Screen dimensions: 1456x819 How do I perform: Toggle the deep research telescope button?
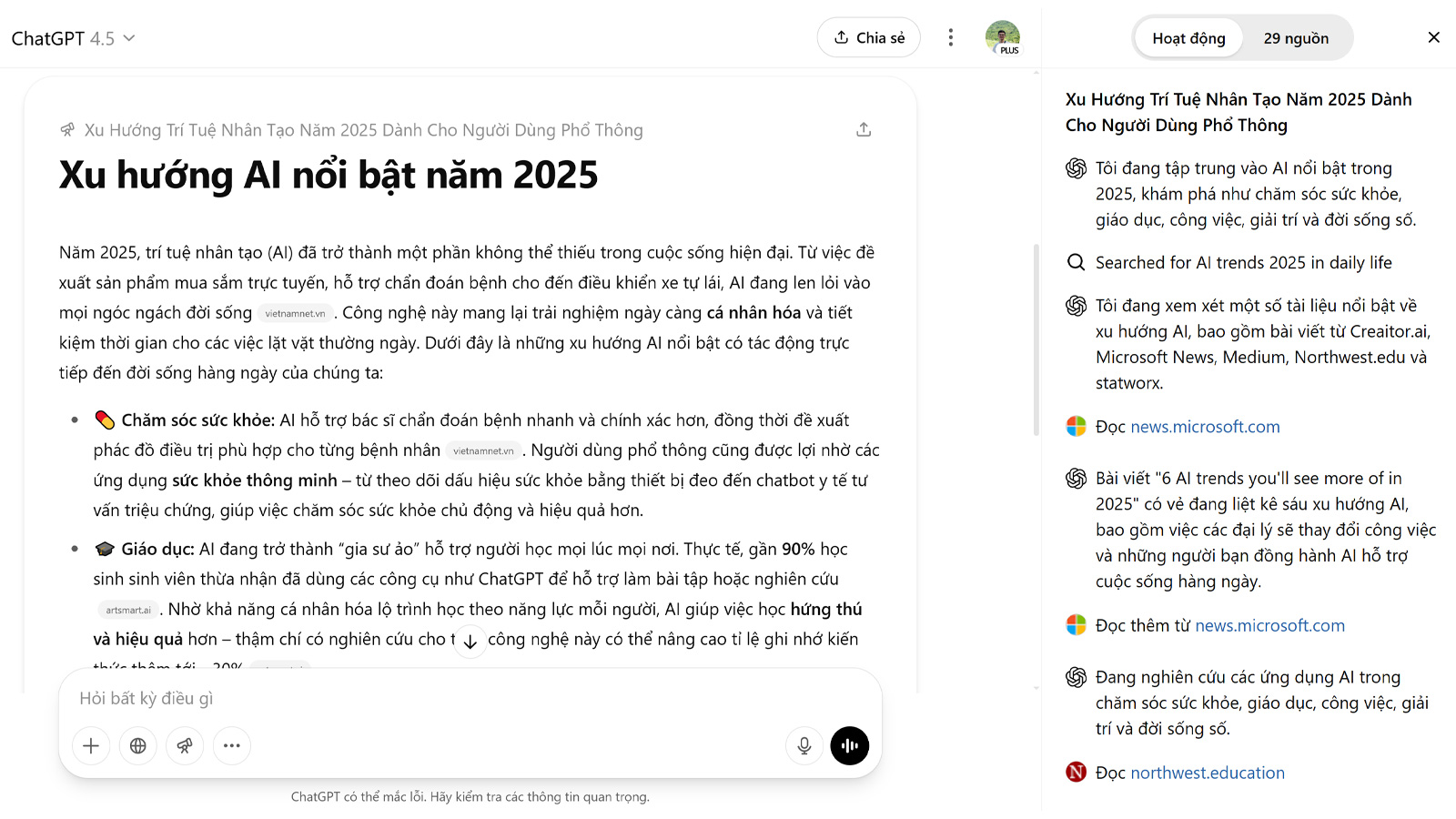pyautogui.click(x=185, y=746)
